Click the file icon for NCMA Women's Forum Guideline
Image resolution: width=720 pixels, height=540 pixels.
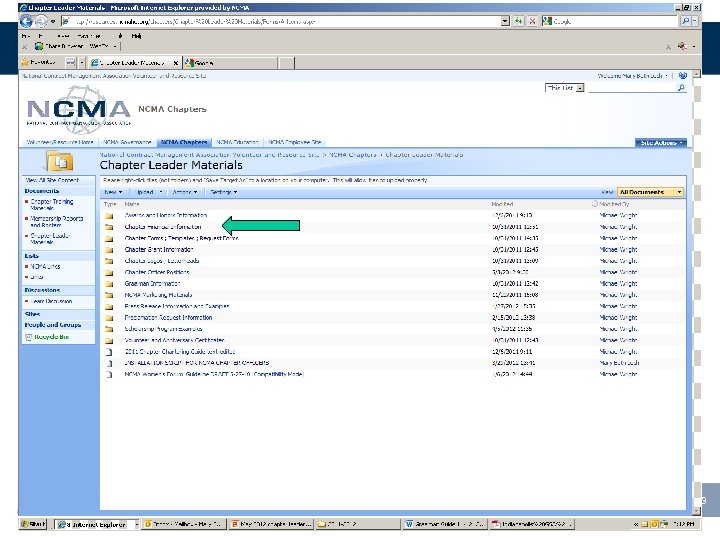point(109,375)
